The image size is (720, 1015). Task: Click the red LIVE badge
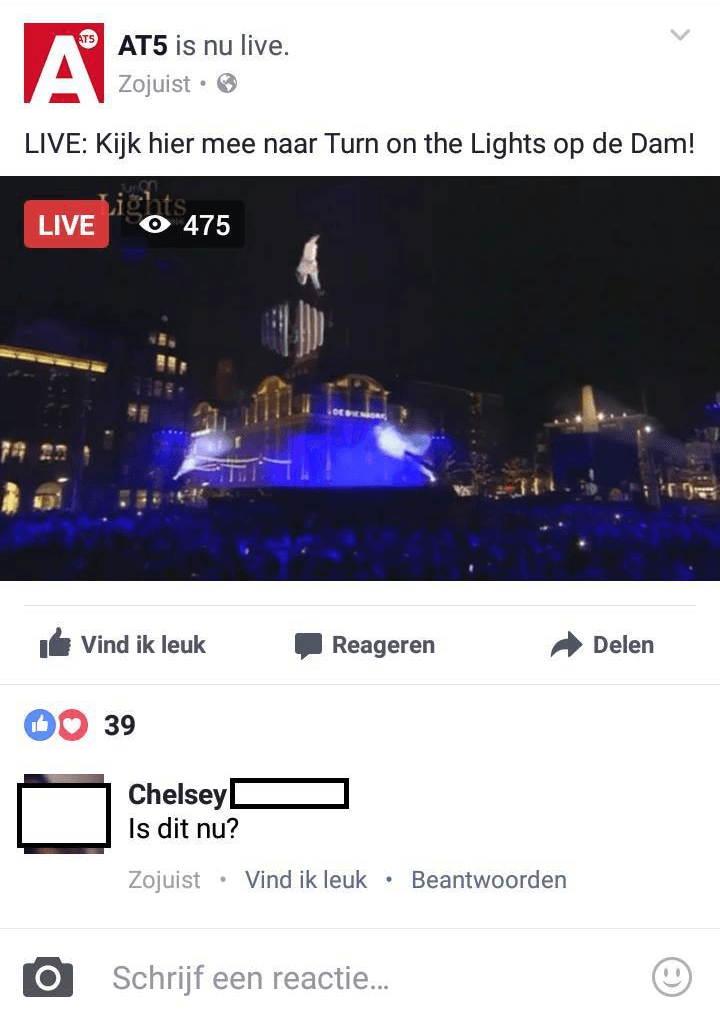click(x=66, y=225)
